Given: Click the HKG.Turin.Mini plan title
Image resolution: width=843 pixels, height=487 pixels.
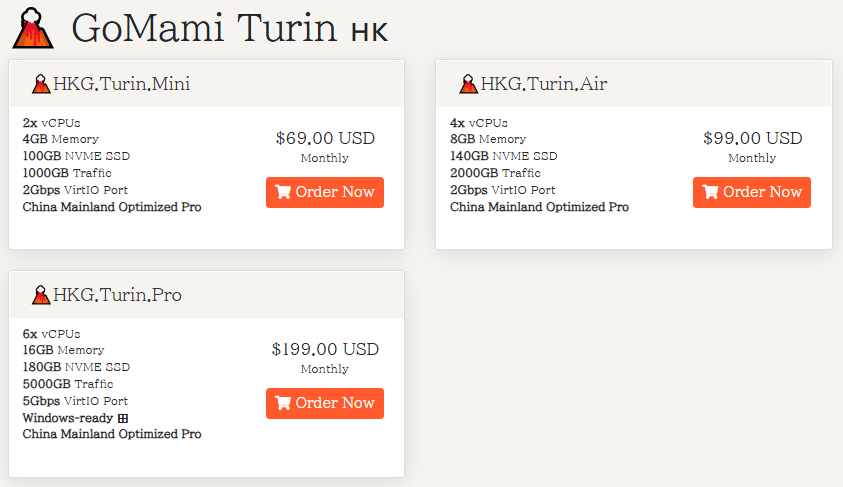Looking at the screenshot, I should 121,84.
